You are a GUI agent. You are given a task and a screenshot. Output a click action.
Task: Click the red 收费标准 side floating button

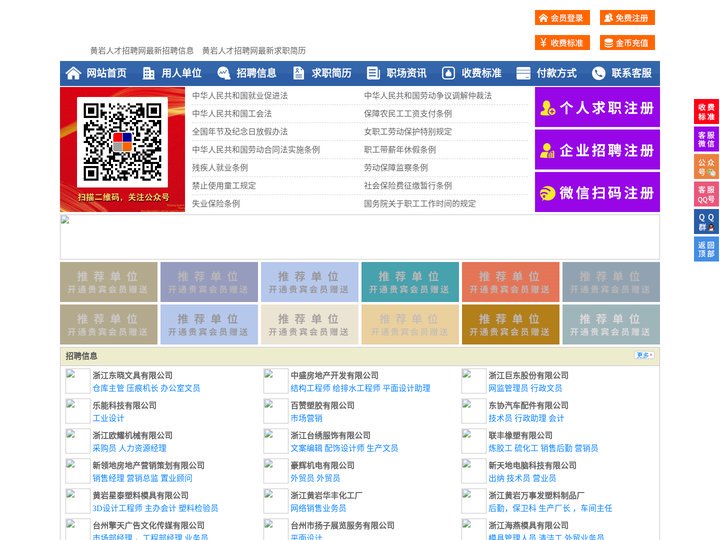[x=706, y=112]
